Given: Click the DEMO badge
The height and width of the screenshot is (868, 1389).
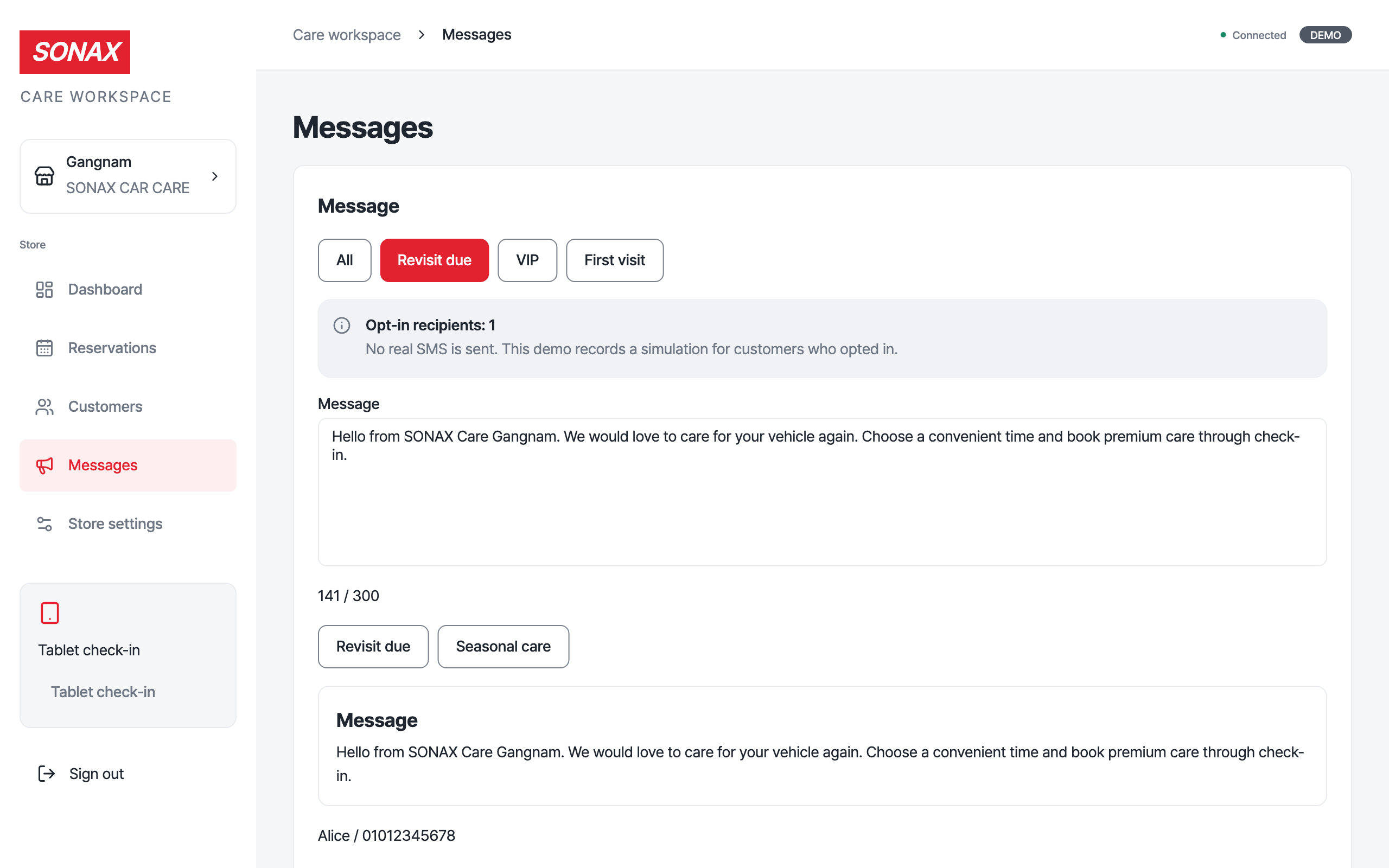Looking at the screenshot, I should coord(1326,35).
